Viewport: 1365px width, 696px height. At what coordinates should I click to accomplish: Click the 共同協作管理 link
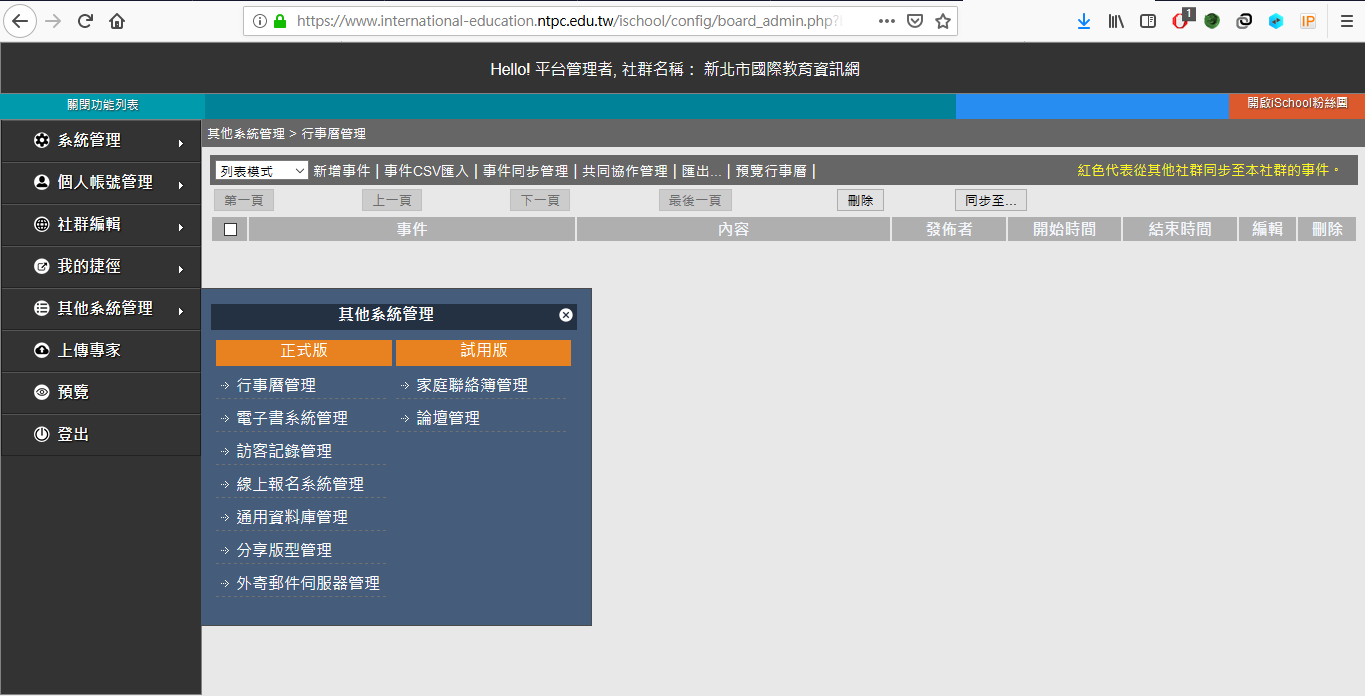coord(625,171)
